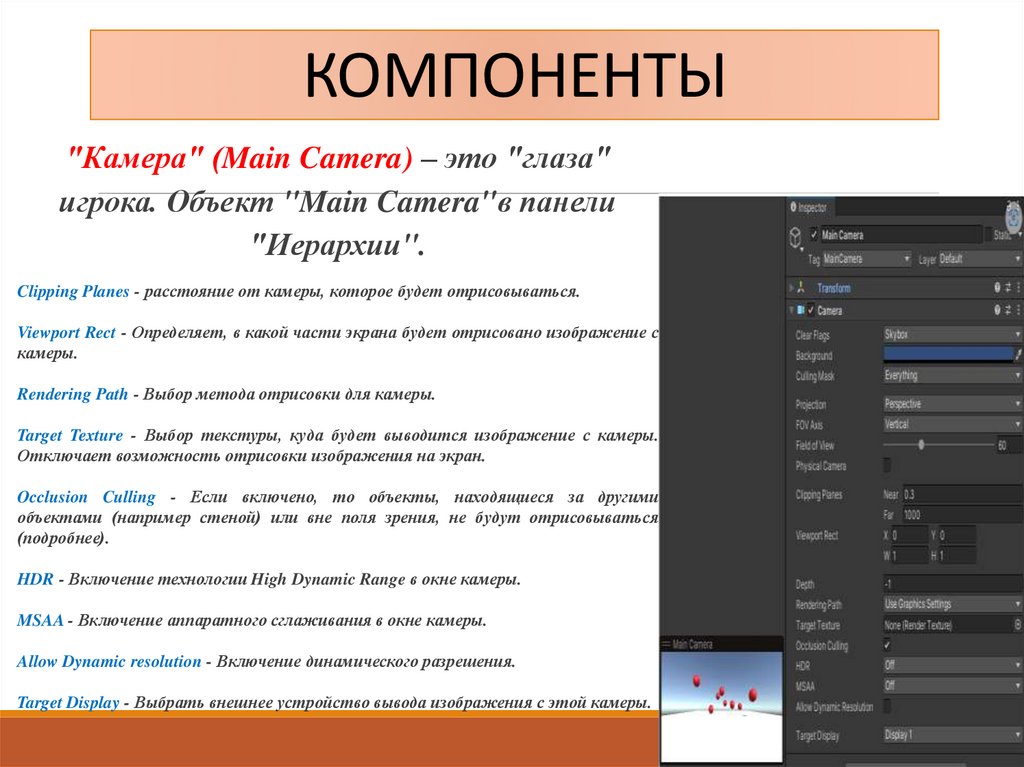1024x767 pixels.
Task: Open Camera component preset settings icon
Action: coord(1008,310)
